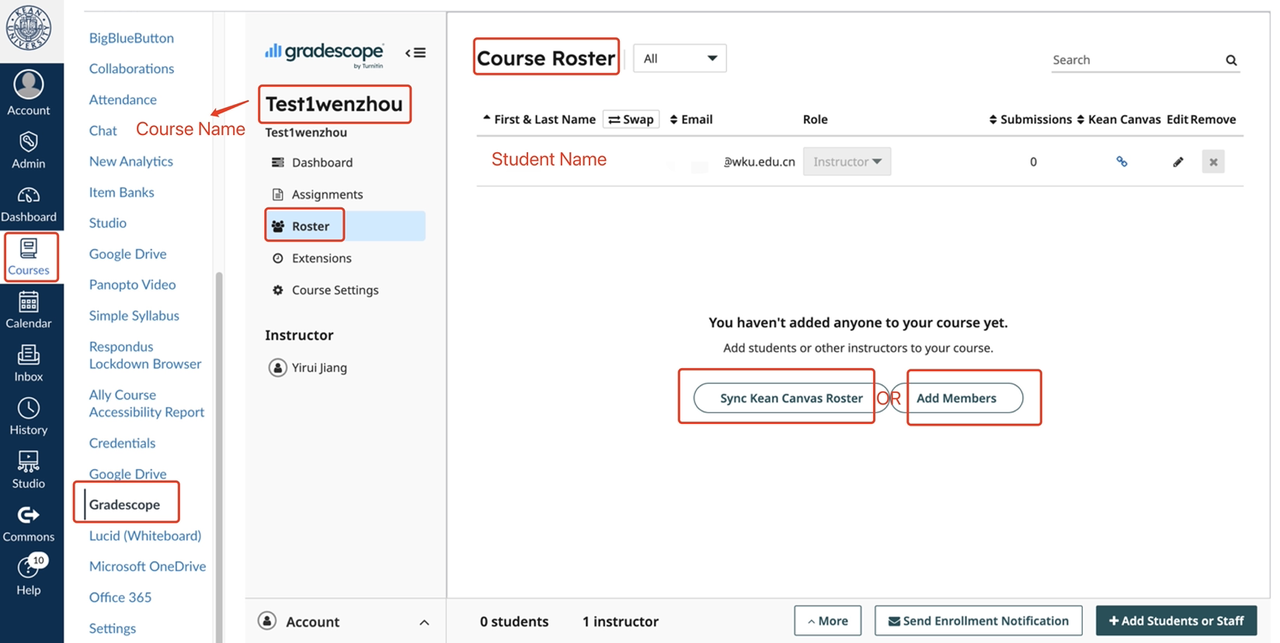The image size is (1280, 643).
Task: Open the Panopto Video link
Action: pos(132,285)
